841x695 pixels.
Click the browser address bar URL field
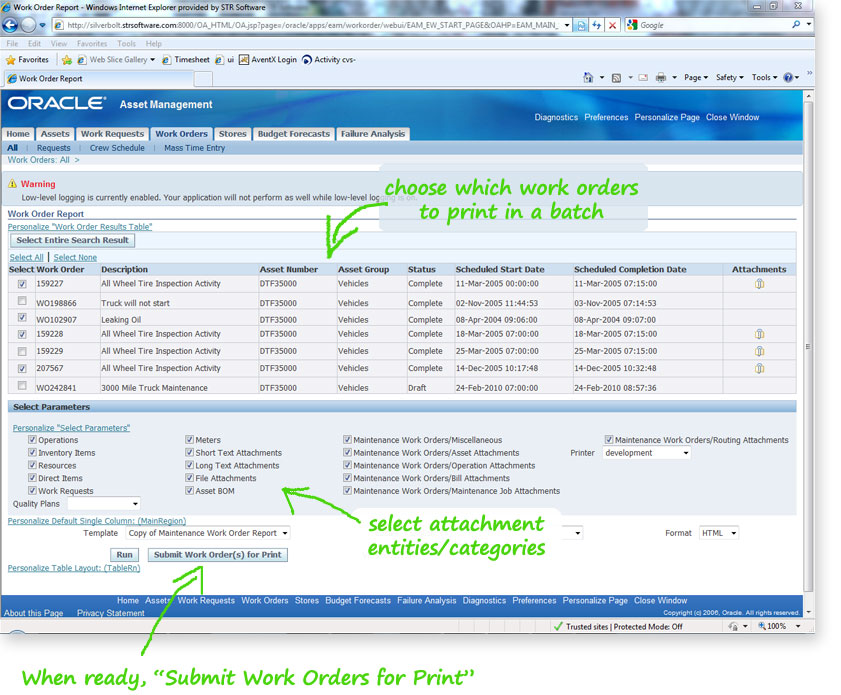point(312,25)
